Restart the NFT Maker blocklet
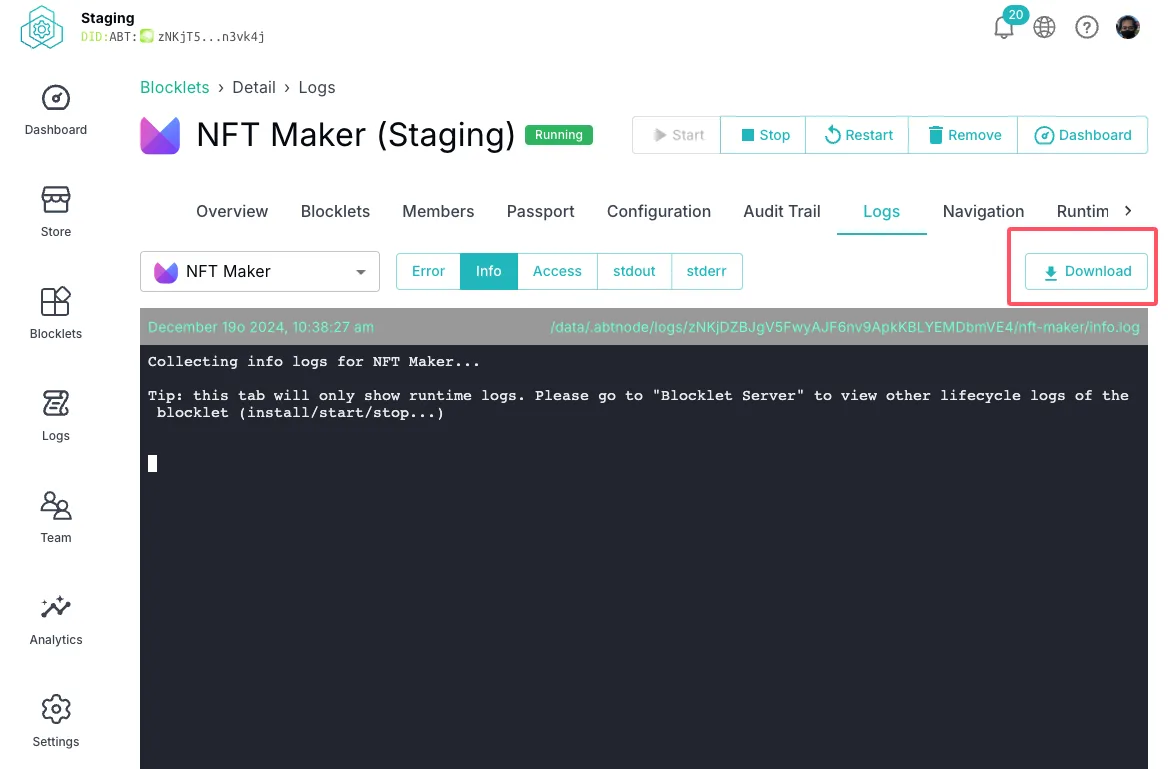The image size is (1168, 769). click(857, 135)
